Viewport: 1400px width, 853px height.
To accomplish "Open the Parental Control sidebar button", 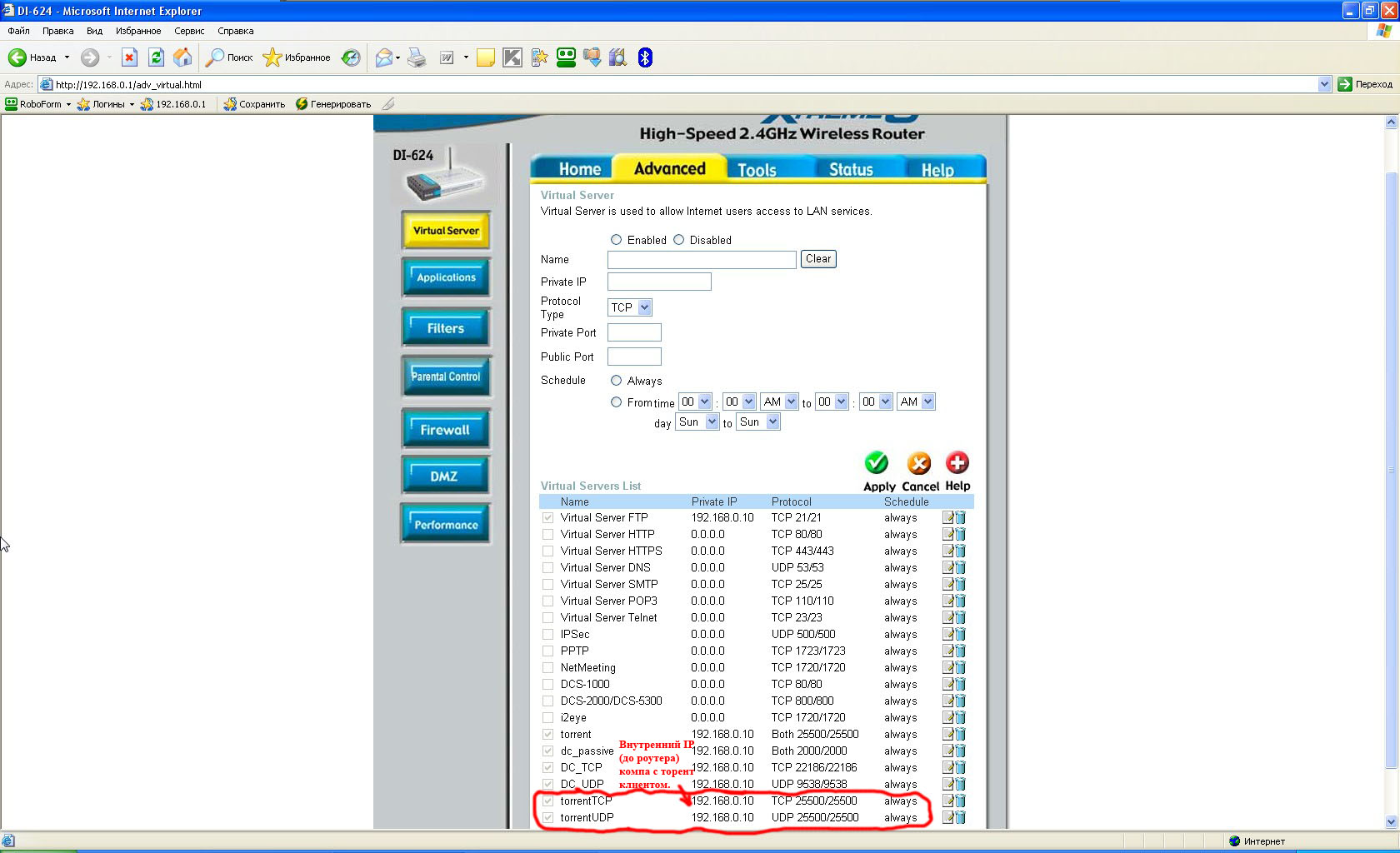I will (446, 377).
